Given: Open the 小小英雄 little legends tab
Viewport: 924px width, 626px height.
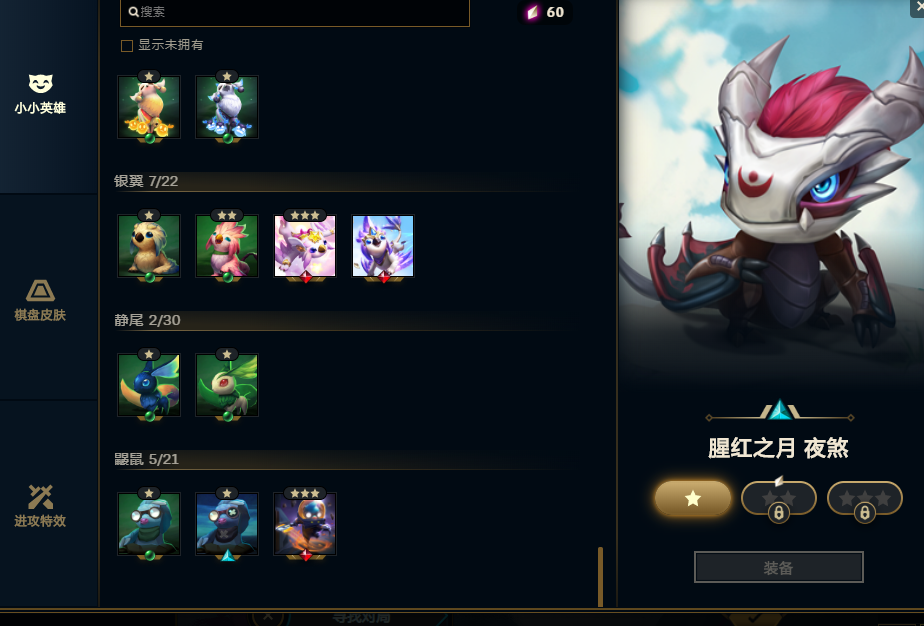Looking at the screenshot, I should pos(40,94).
